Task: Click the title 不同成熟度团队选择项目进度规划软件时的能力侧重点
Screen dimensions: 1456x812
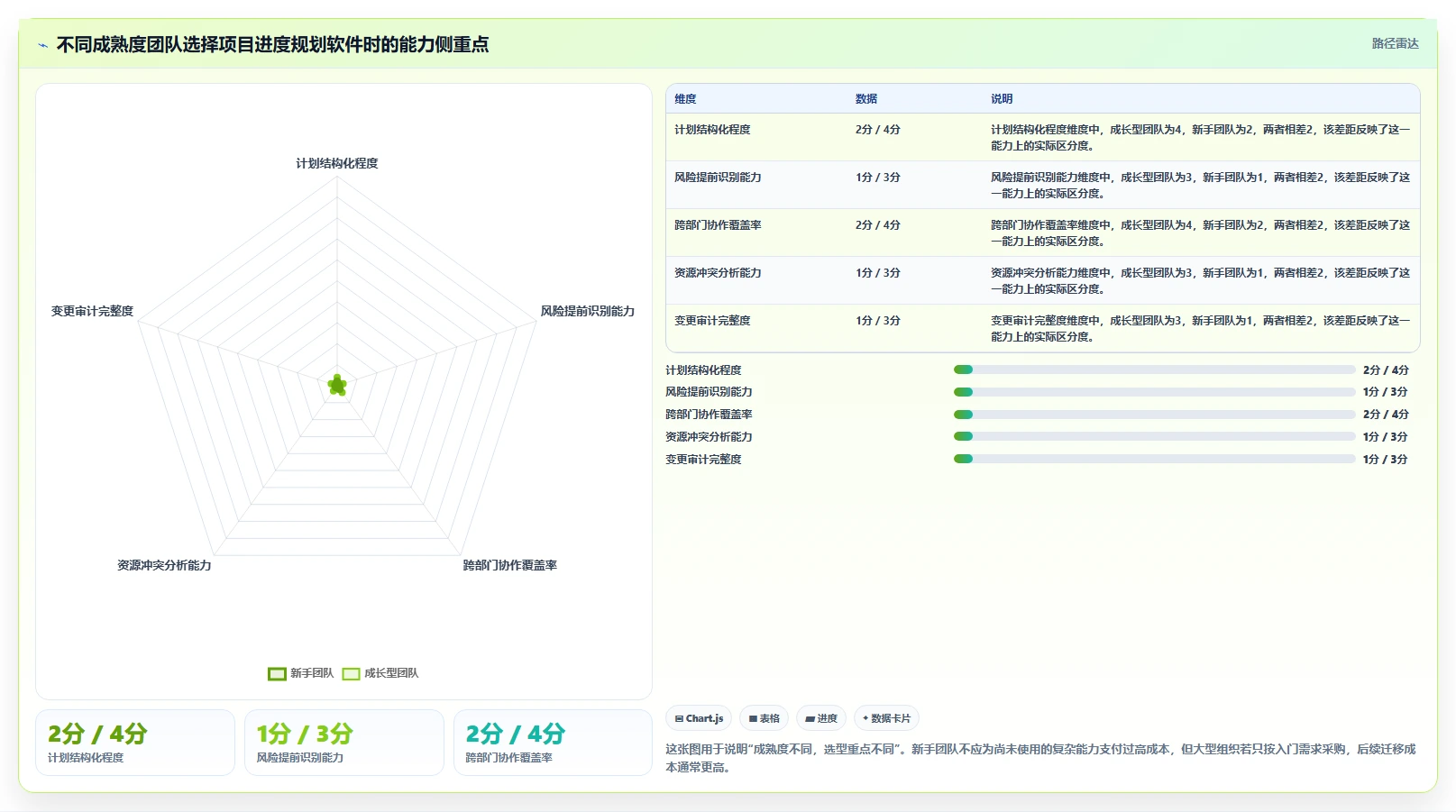Action: pos(272,44)
